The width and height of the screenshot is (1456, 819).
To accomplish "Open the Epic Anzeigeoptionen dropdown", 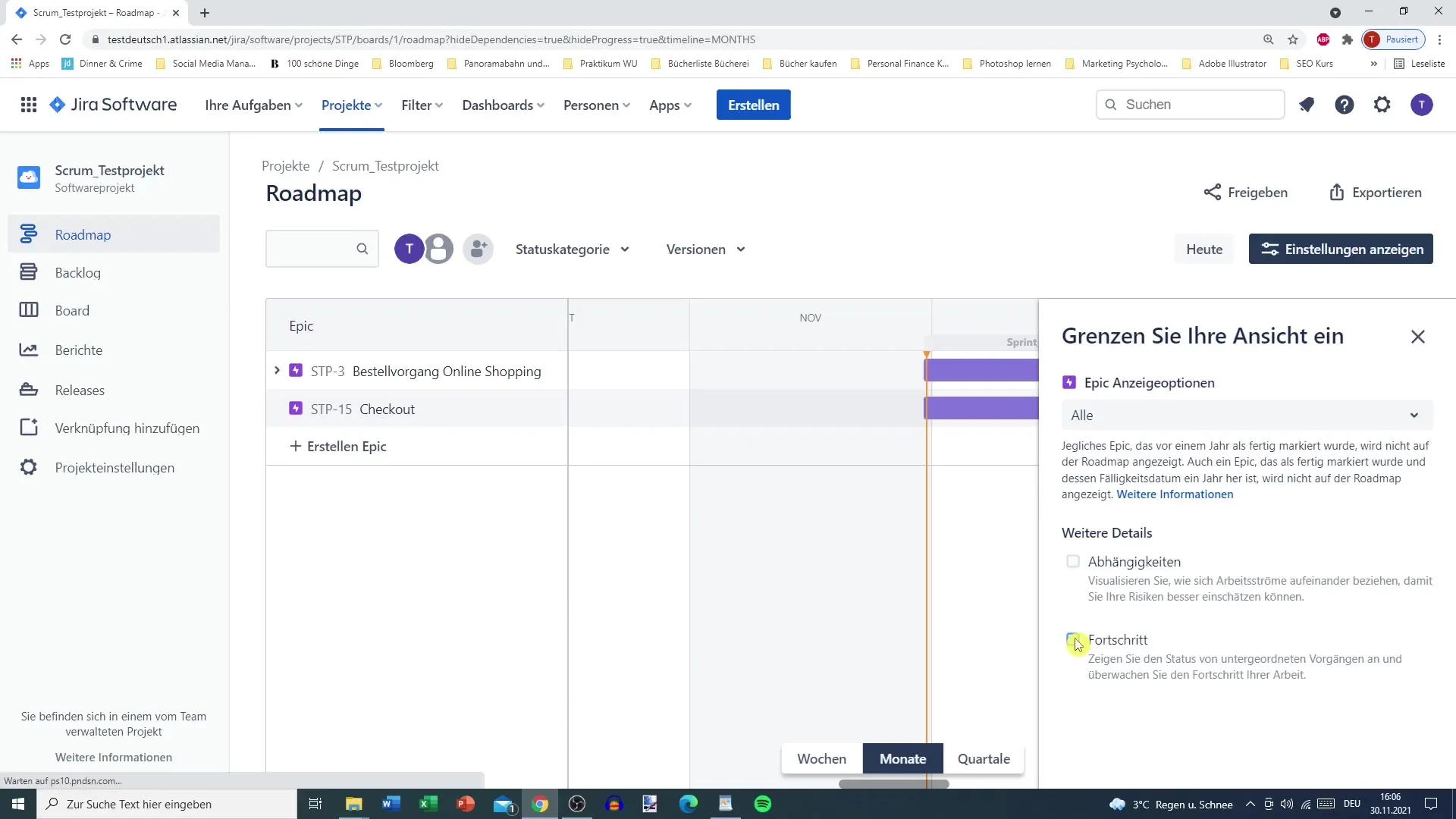I will pyautogui.click(x=1243, y=415).
